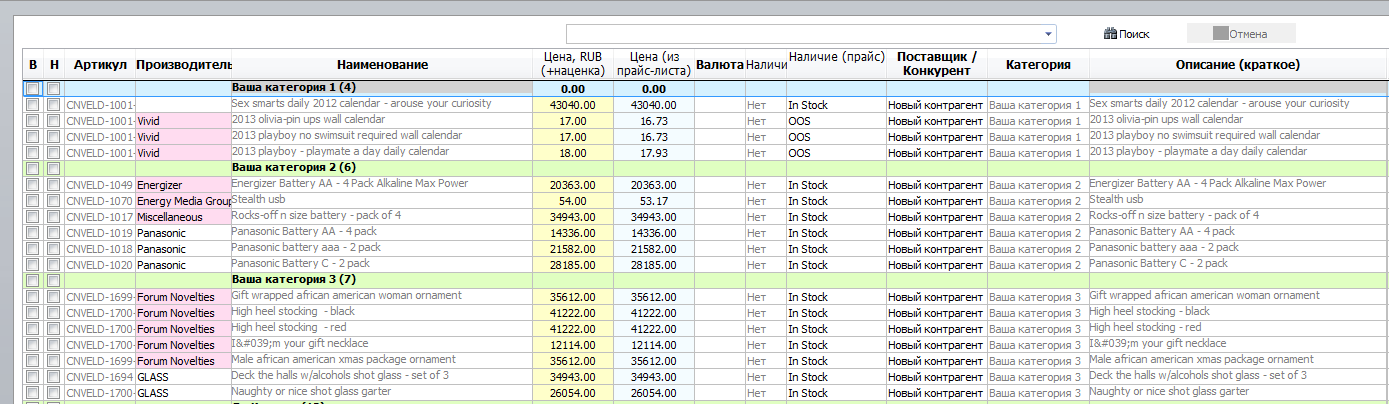Select article cell CNVELD-1694
This screenshot has height=404, width=1389.
click(99, 377)
